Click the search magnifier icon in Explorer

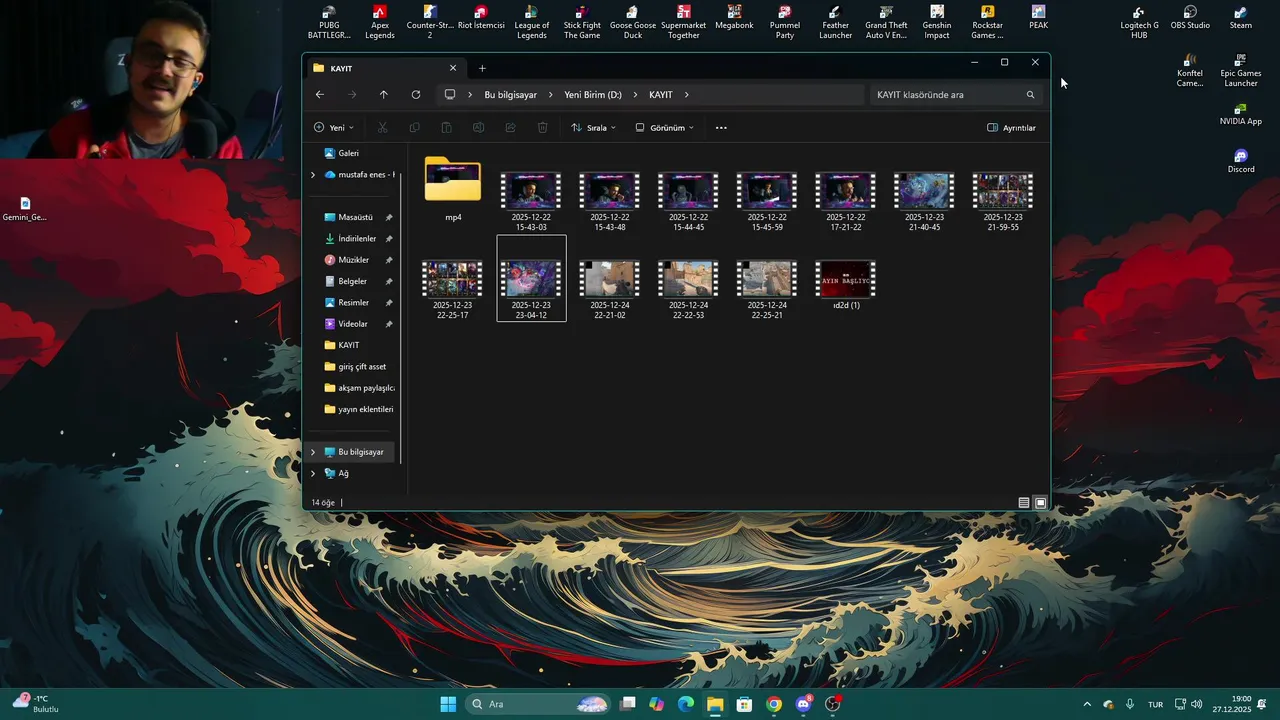point(1030,95)
